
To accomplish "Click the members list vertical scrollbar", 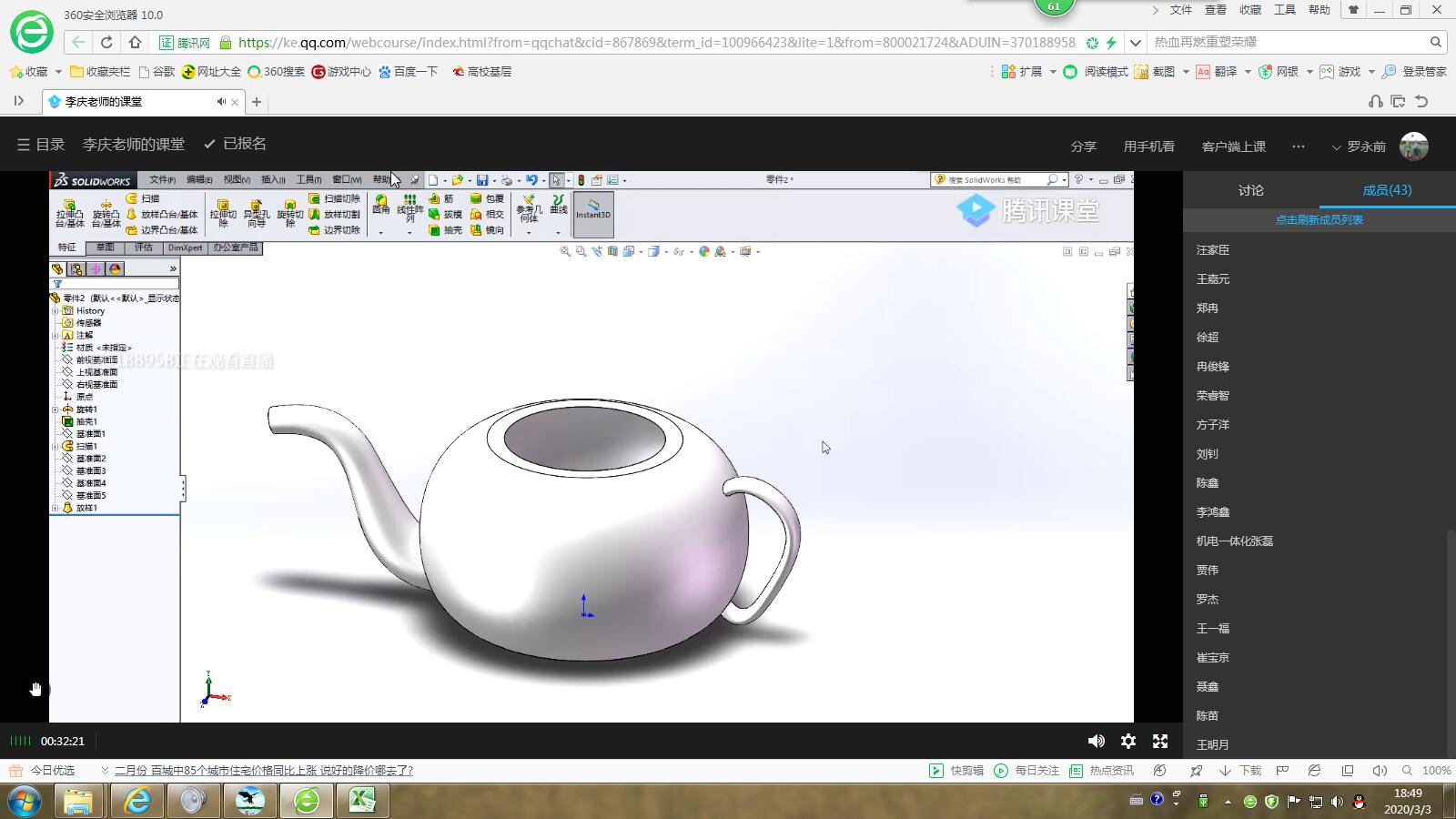I will (1451, 637).
